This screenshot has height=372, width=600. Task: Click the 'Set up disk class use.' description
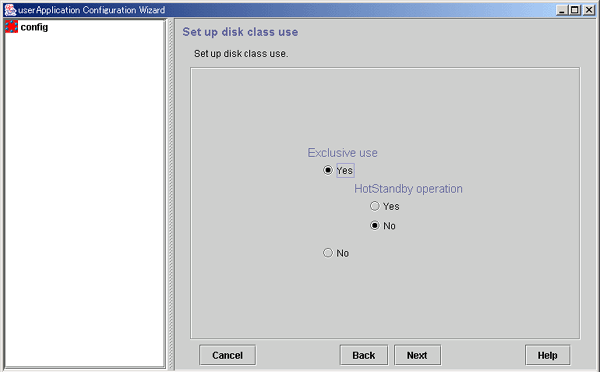241,54
